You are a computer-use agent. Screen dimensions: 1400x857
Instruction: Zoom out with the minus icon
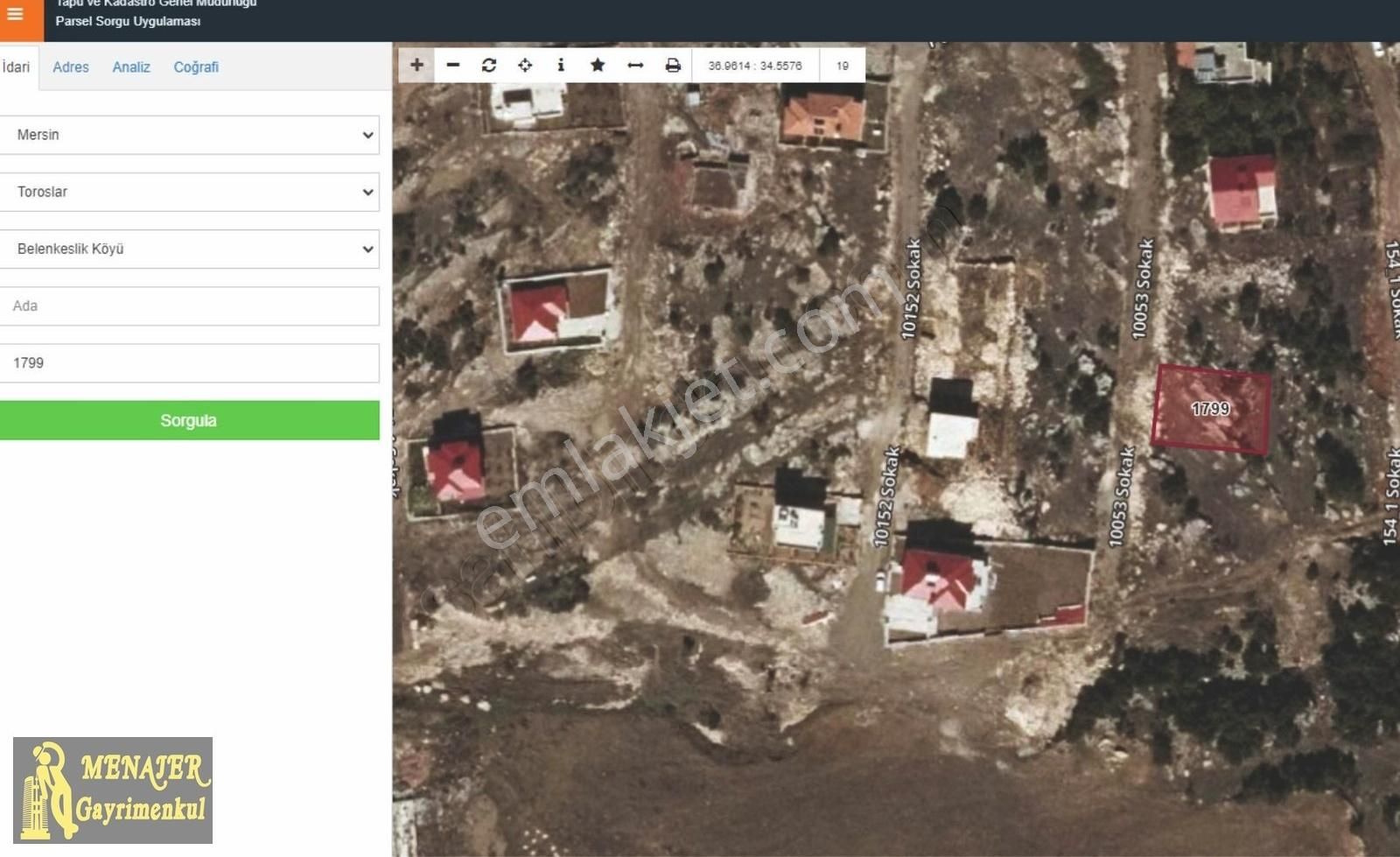(453, 65)
